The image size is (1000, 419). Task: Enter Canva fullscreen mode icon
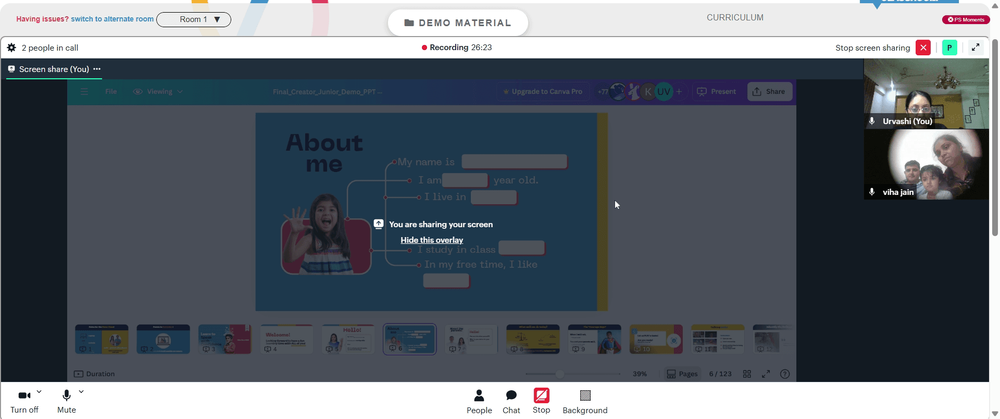coord(766,374)
